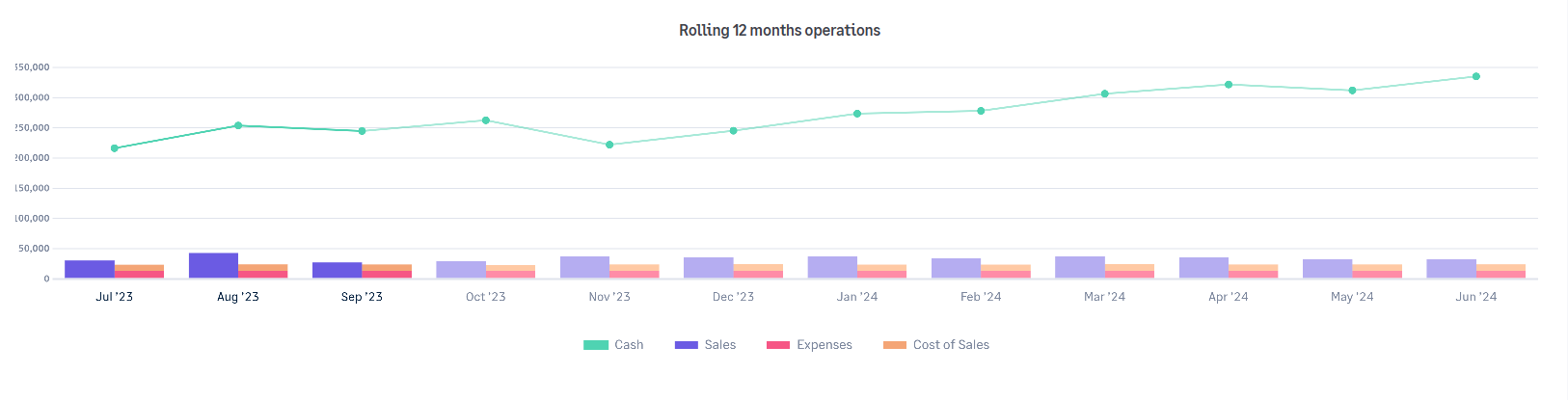
Task: Select the Oct '23 cash data point
Action: tap(486, 120)
